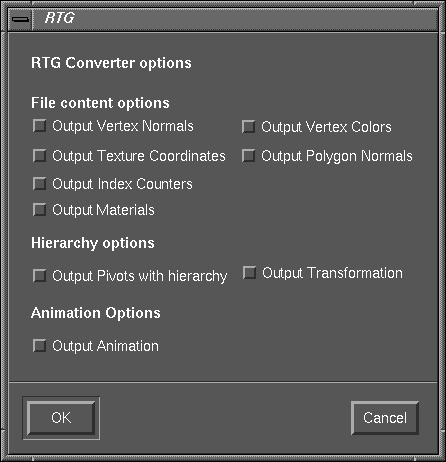Enable Output Index Counters option
Viewport: 446px width, 462px height.
(x=40, y=184)
